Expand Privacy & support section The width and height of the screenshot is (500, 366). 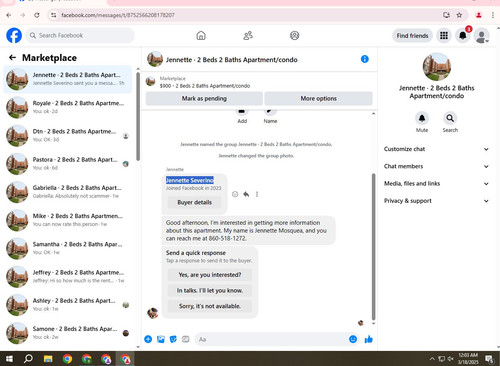tap(436, 201)
